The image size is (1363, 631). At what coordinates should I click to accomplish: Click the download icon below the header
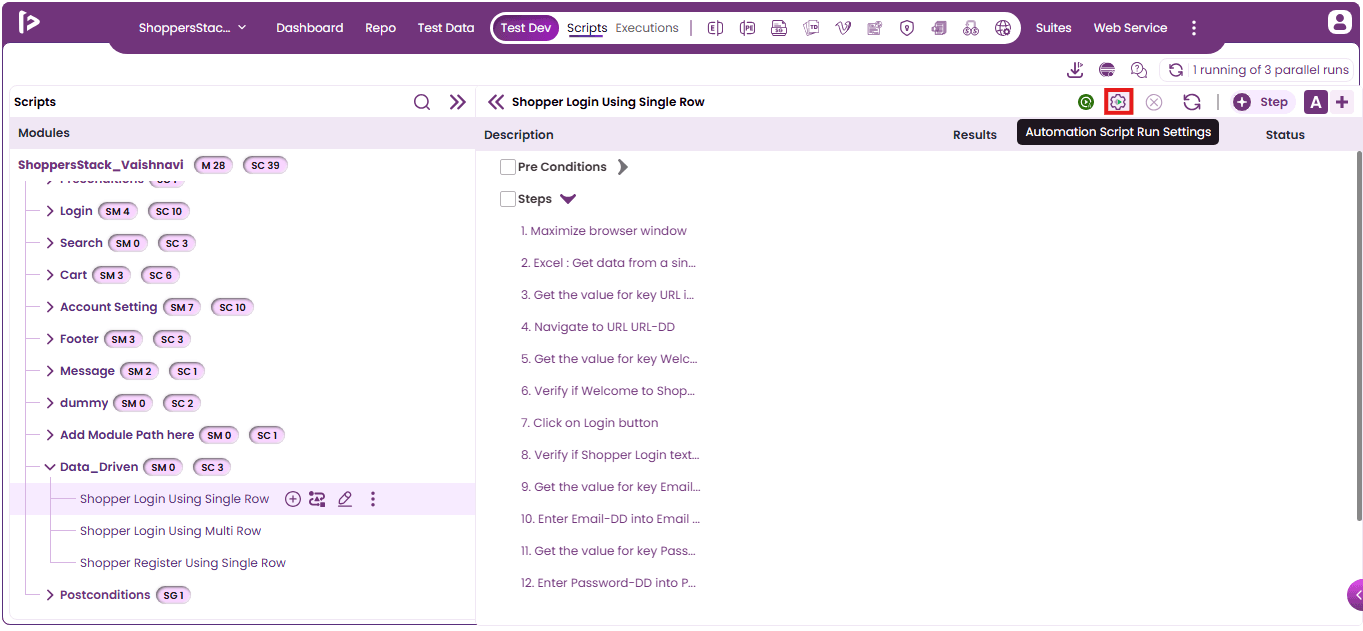[1075, 70]
